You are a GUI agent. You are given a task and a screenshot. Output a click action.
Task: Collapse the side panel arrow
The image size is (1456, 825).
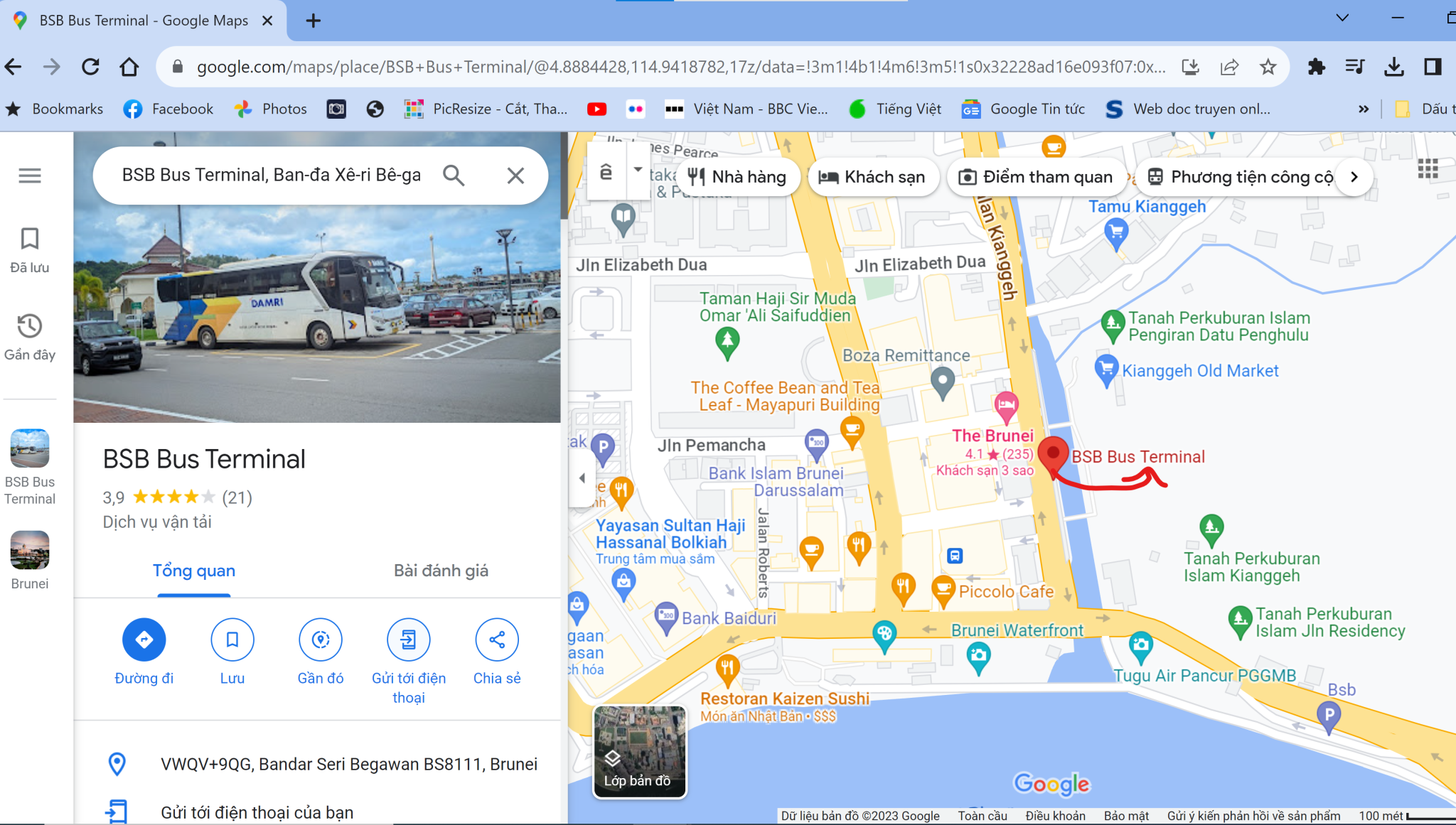(x=582, y=478)
